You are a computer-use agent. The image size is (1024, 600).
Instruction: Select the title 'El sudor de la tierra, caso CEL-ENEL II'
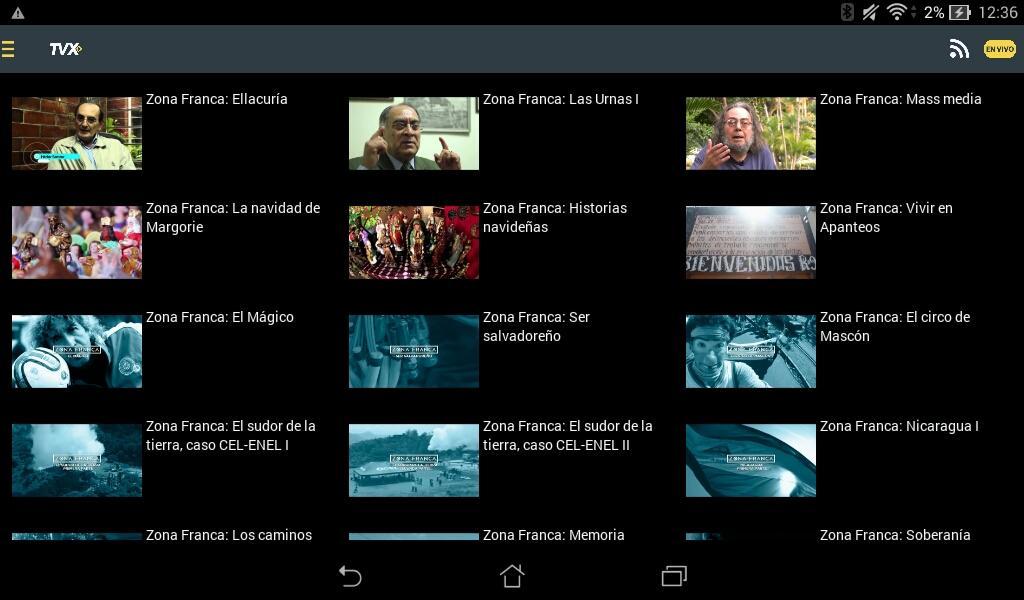pyautogui.click(x=568, y=435)
